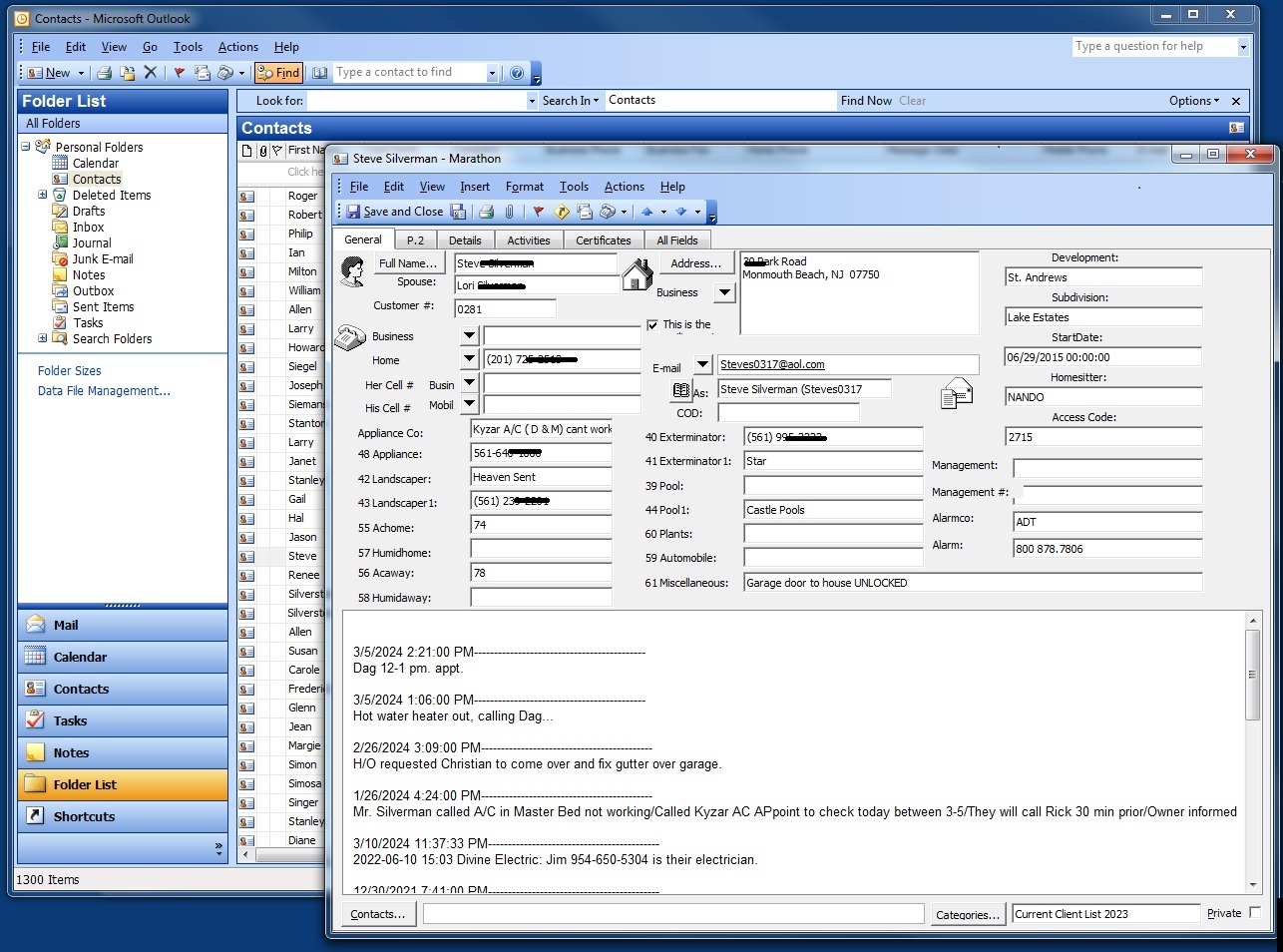The width and height of the screenshot is (1283, 952).
Task: Open the Search In dropdown
Action: (571, 101)
